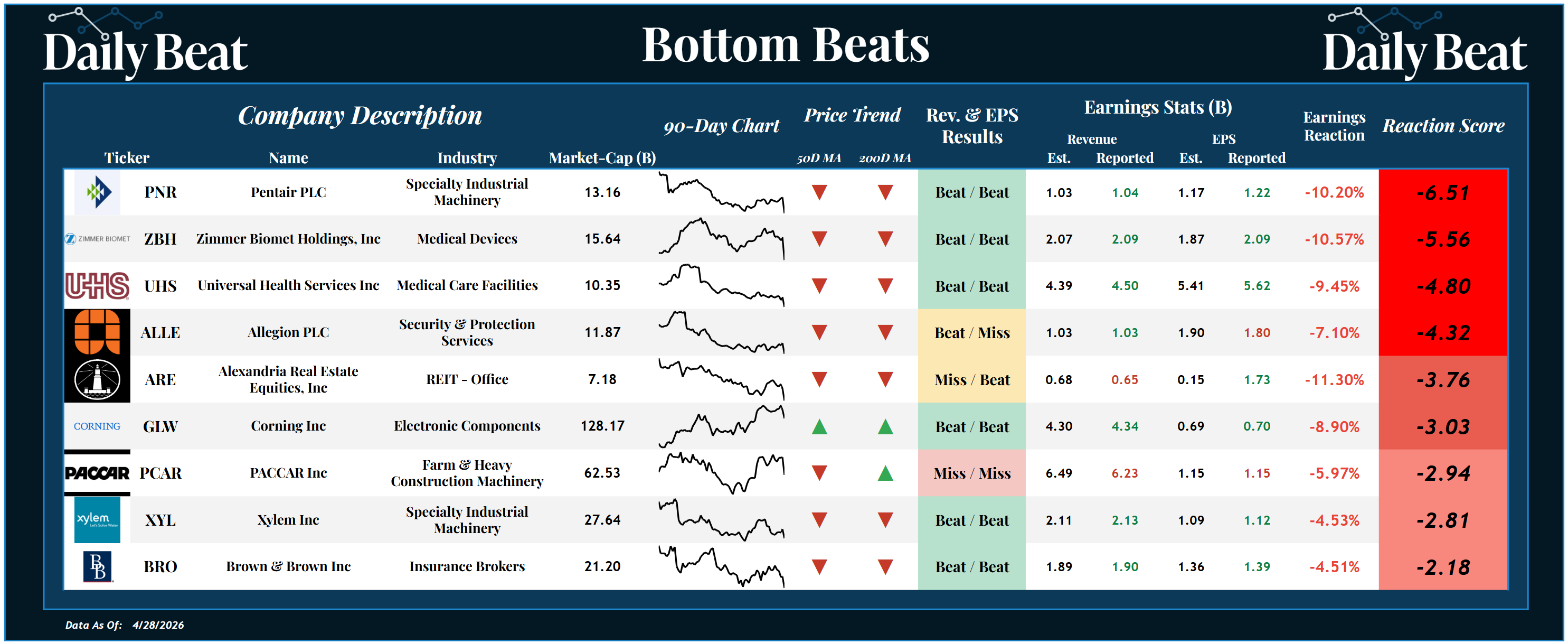1568x643 pixels.
Task: Select the Miss / Miss result cell
Action: [971, 473]
